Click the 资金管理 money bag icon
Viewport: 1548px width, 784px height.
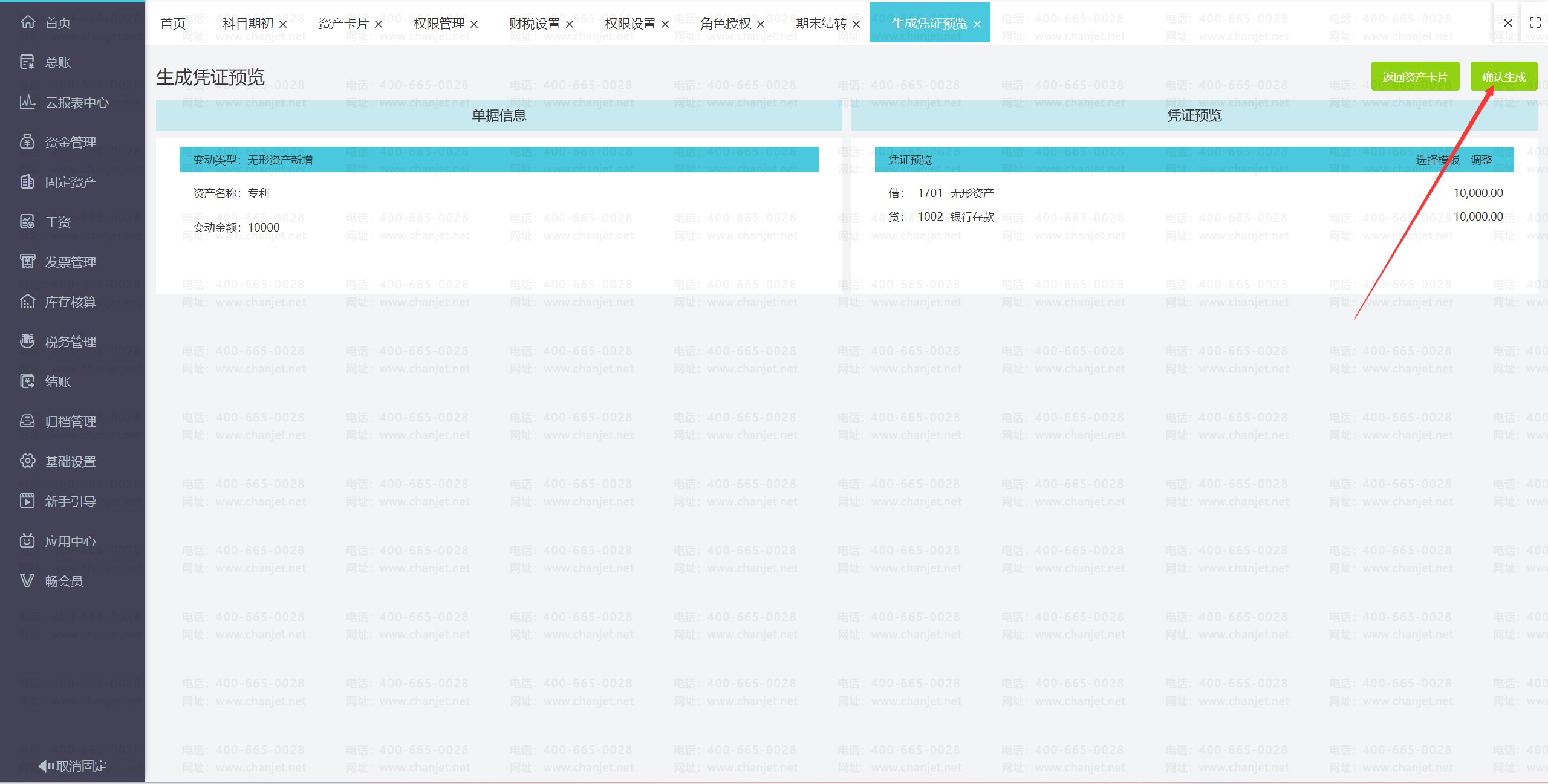[x=27, y=142]
